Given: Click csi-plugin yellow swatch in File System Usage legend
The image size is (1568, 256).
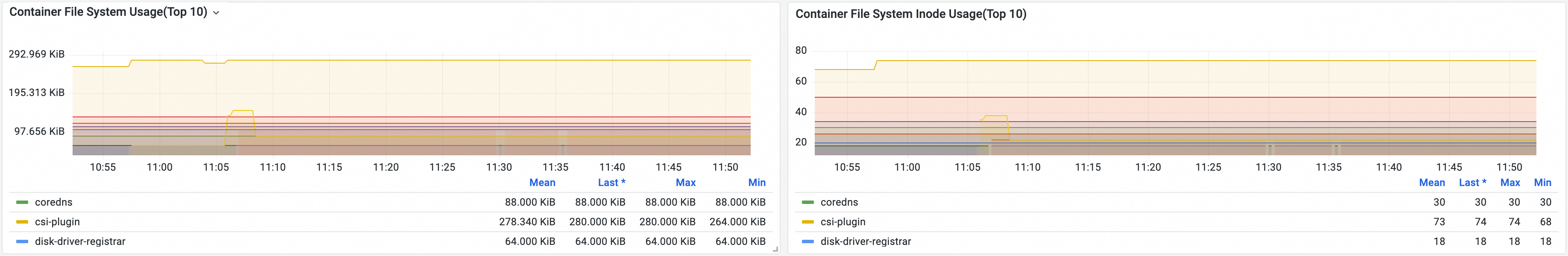Looking at the screenshot, I should click(23, 222).
